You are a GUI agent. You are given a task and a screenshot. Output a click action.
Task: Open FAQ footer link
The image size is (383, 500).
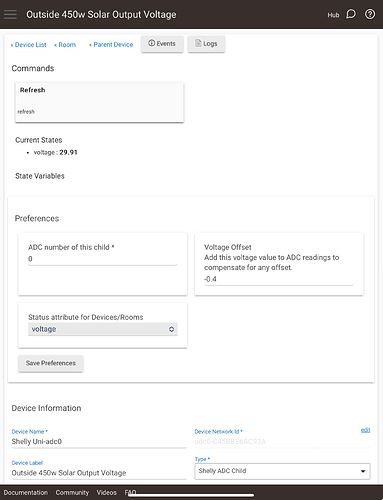click(130, 492)
